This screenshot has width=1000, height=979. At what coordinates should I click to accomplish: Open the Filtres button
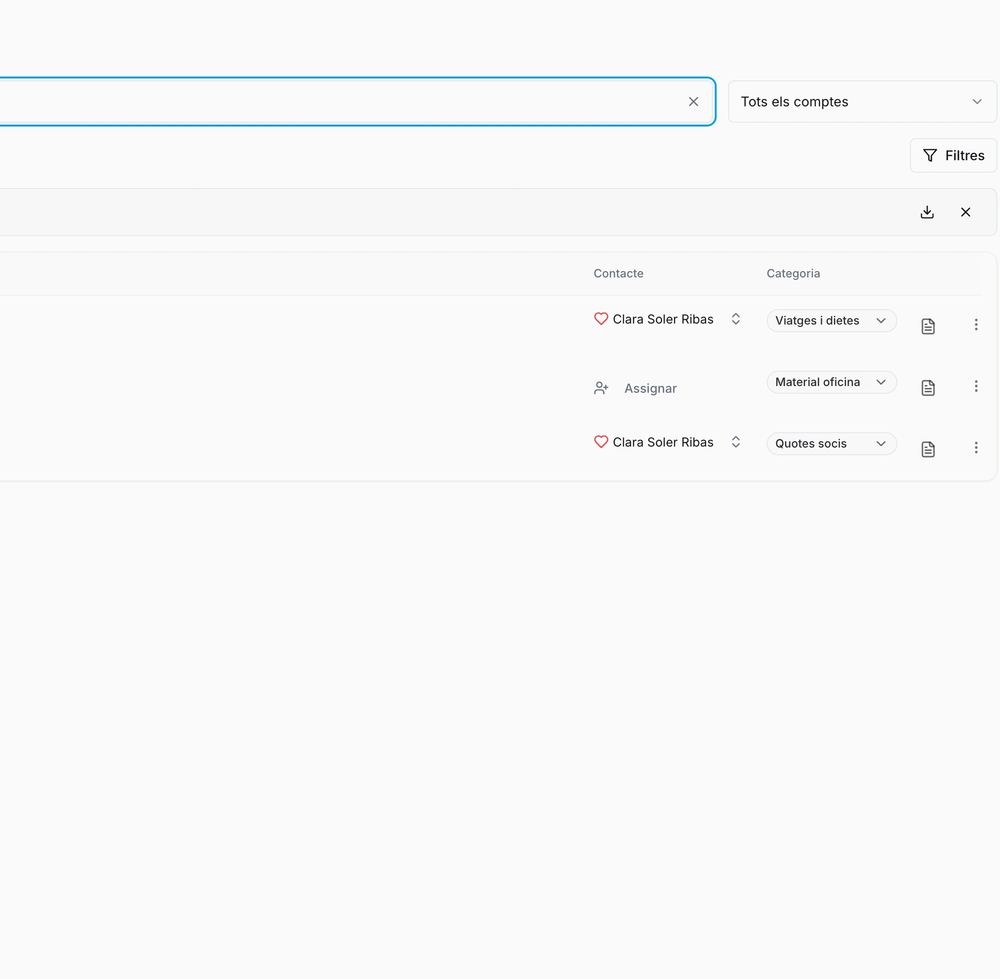coord(953,156)
